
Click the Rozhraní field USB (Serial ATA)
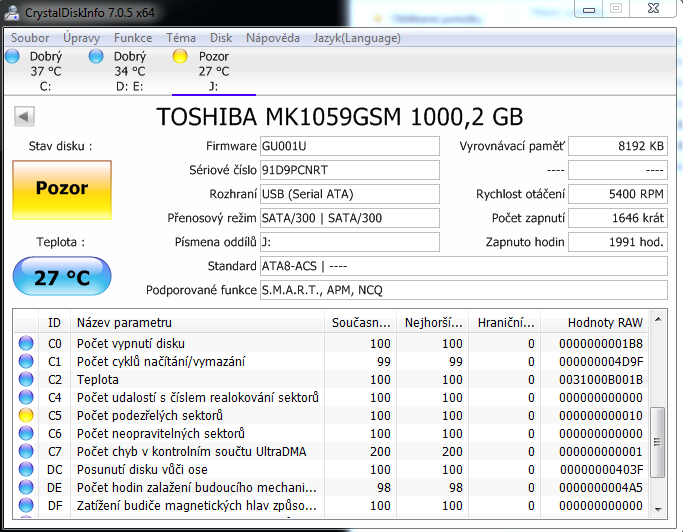tap(350, 194)
